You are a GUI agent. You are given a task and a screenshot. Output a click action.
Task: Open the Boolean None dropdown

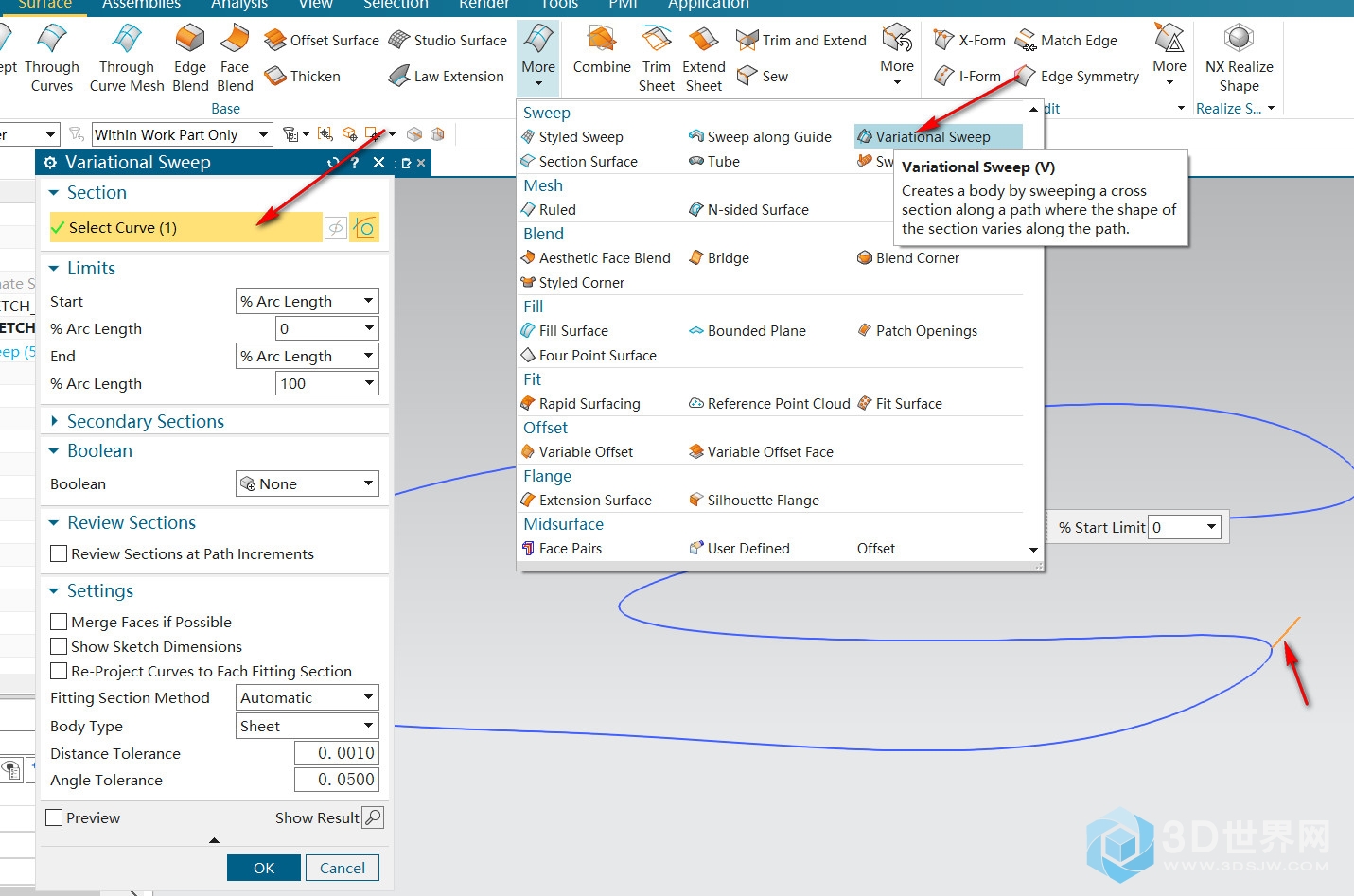[x=308, y=483]
